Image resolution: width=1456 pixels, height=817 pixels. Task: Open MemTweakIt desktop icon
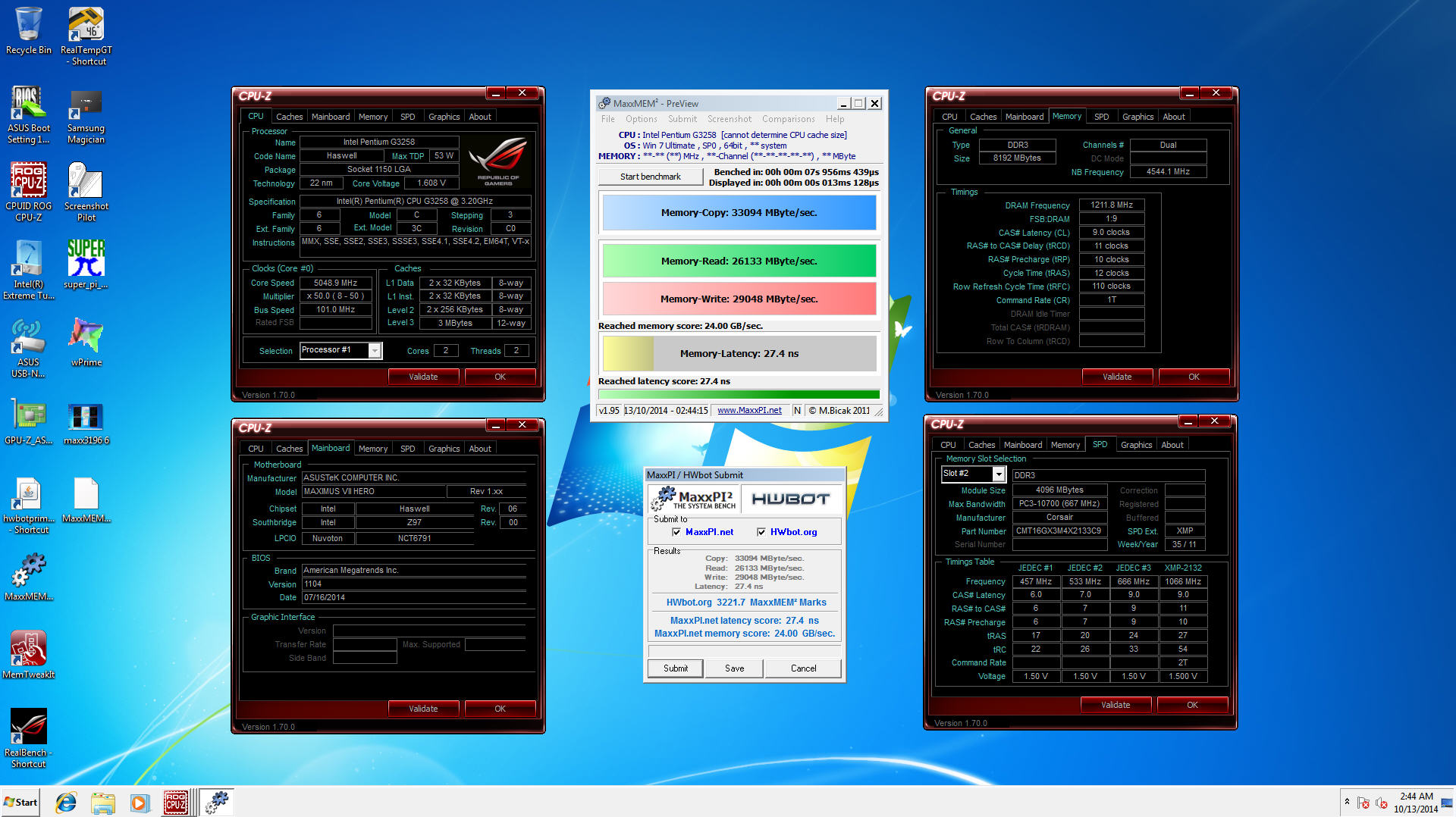[29, 655]
